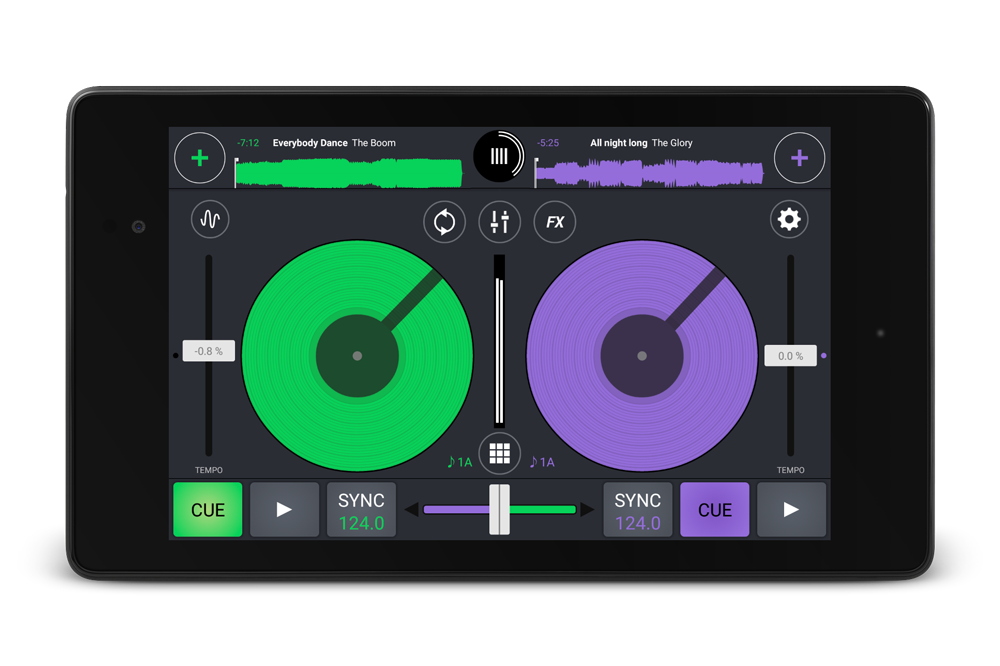The width and height of the screenshot is (1000, 666).
Task: Open the mixer equalizer sliders icon
Action: (499, 222)
